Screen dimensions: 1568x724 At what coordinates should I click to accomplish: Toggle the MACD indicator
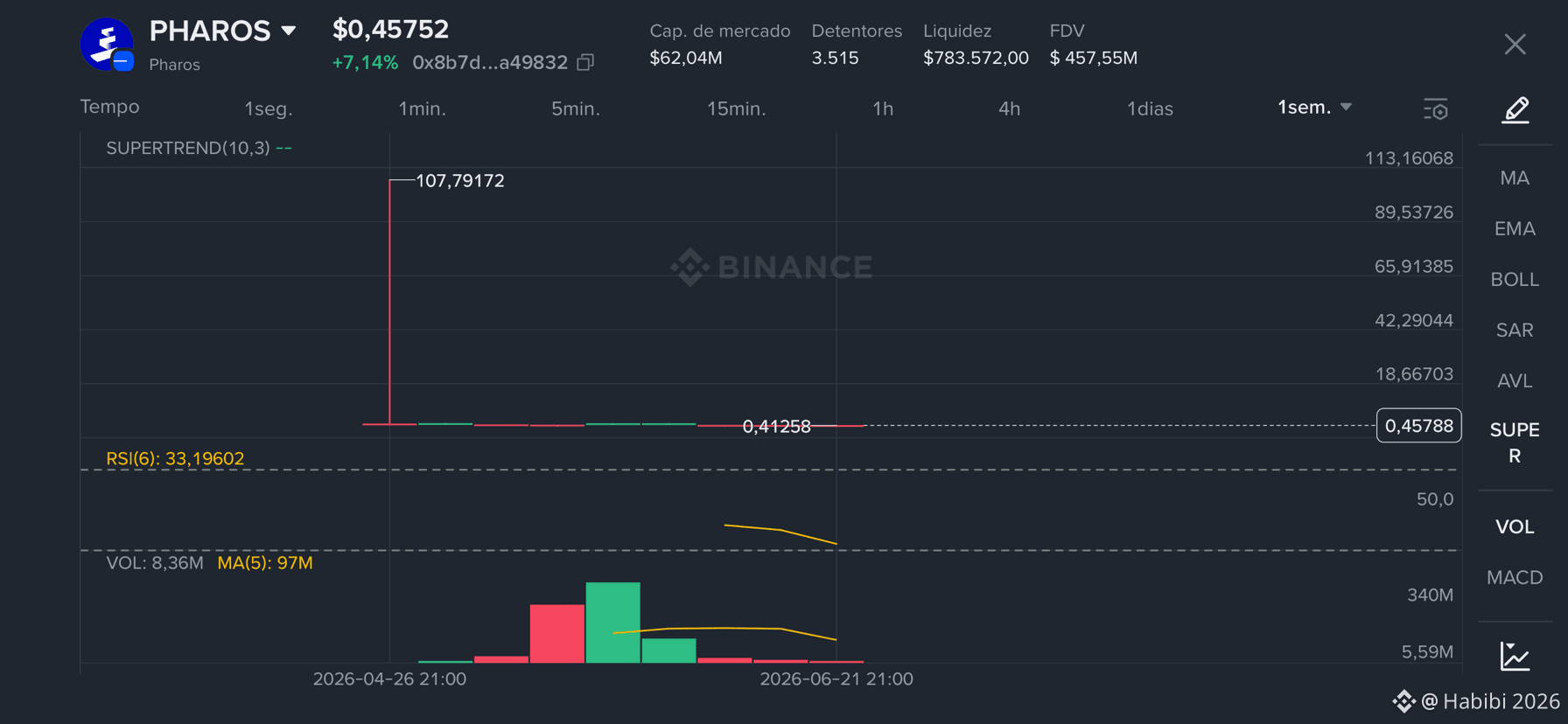(x=1515, y=578)
